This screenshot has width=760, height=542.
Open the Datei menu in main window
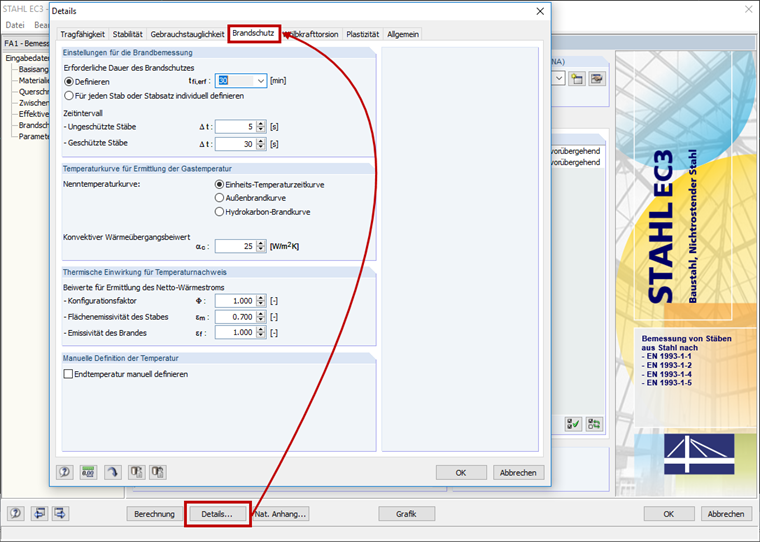coord(15,25)
